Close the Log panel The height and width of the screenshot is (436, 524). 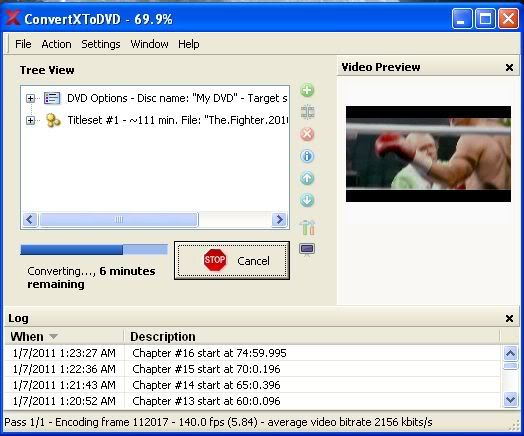point(509,318)
